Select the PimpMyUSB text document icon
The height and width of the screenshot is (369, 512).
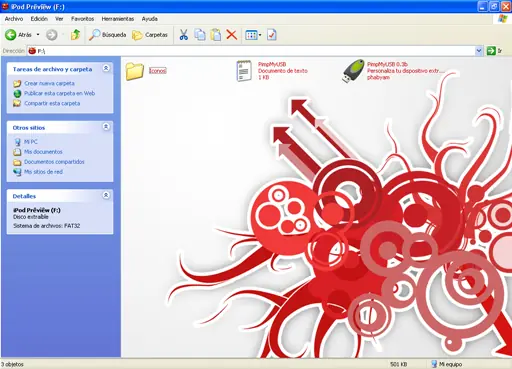tap(244, 71)
